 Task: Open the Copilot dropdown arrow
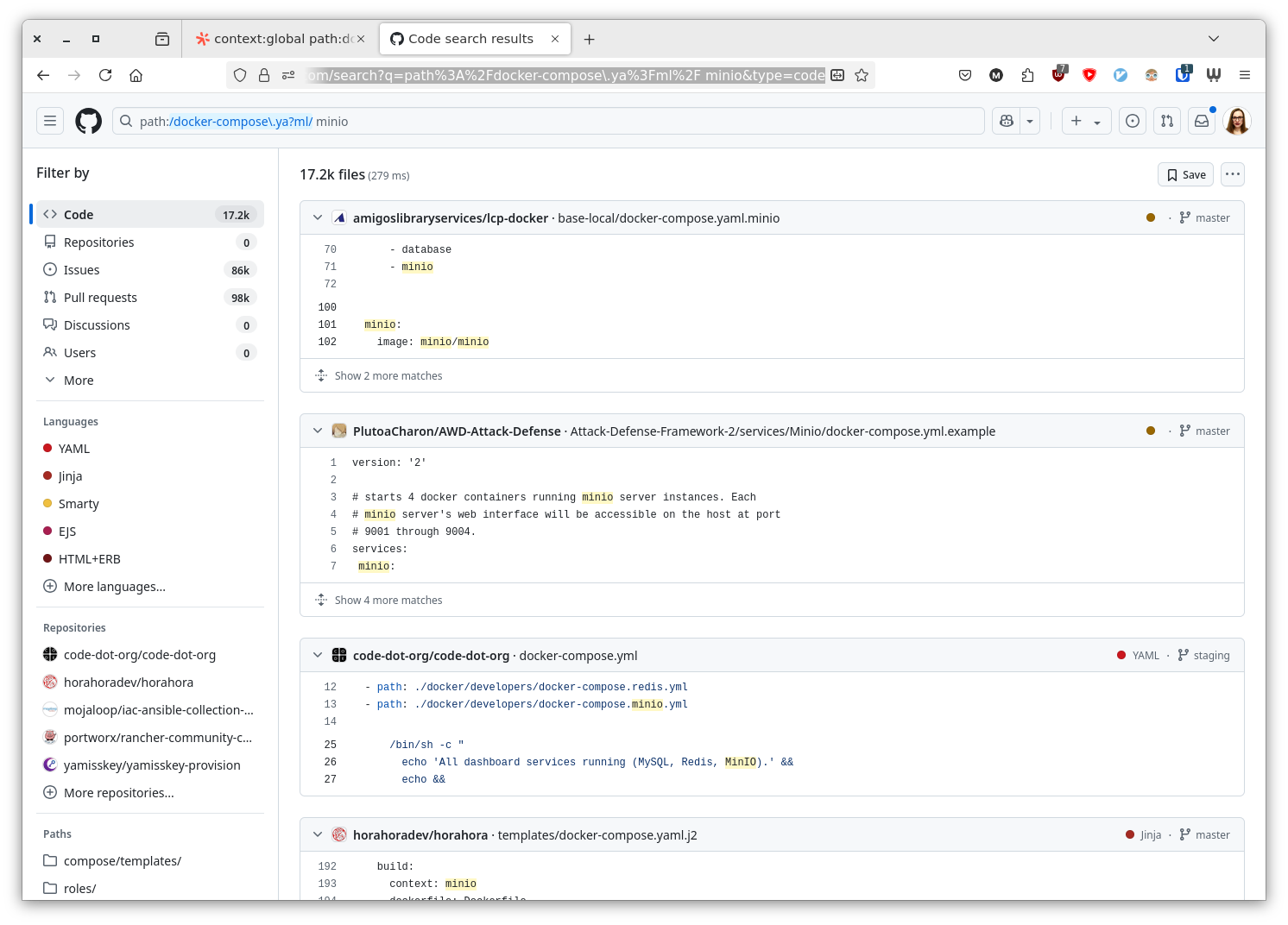1030,121
